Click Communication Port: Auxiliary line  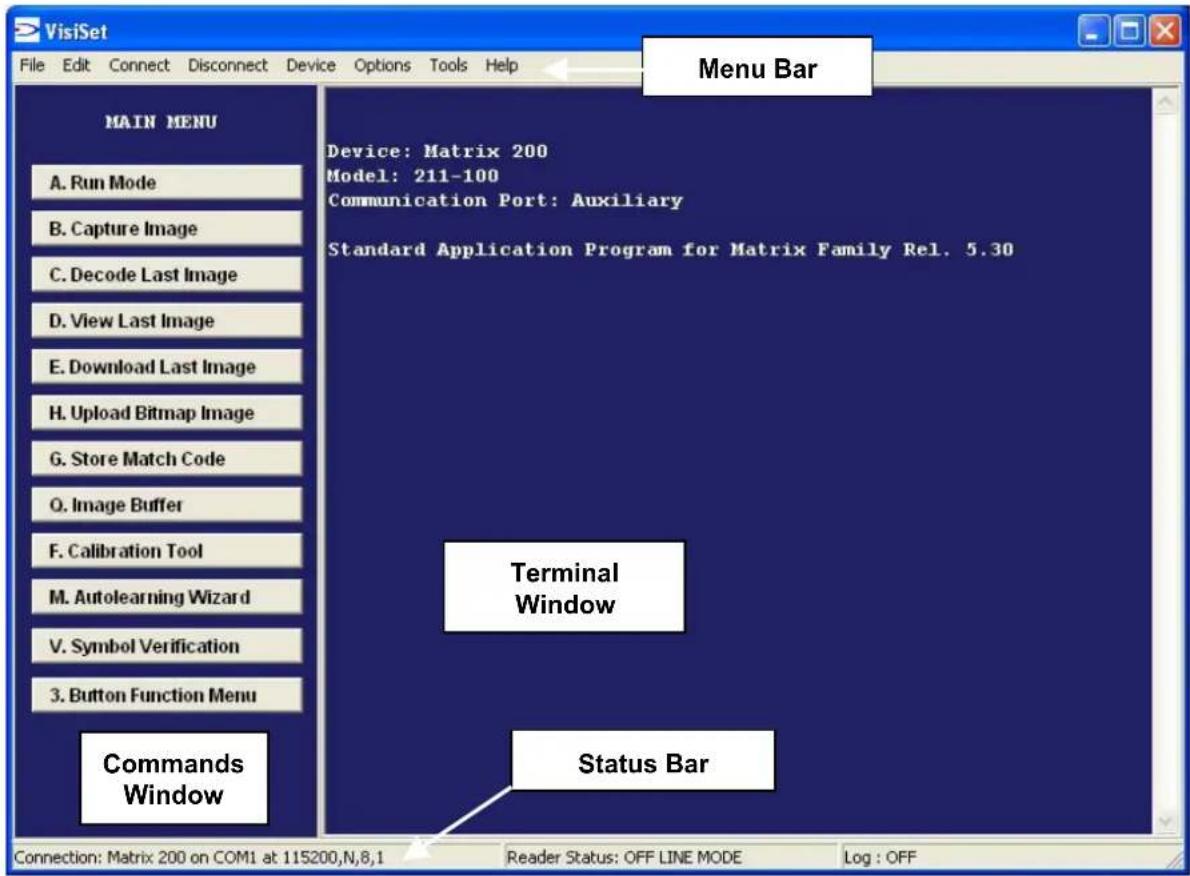point(505,200)
